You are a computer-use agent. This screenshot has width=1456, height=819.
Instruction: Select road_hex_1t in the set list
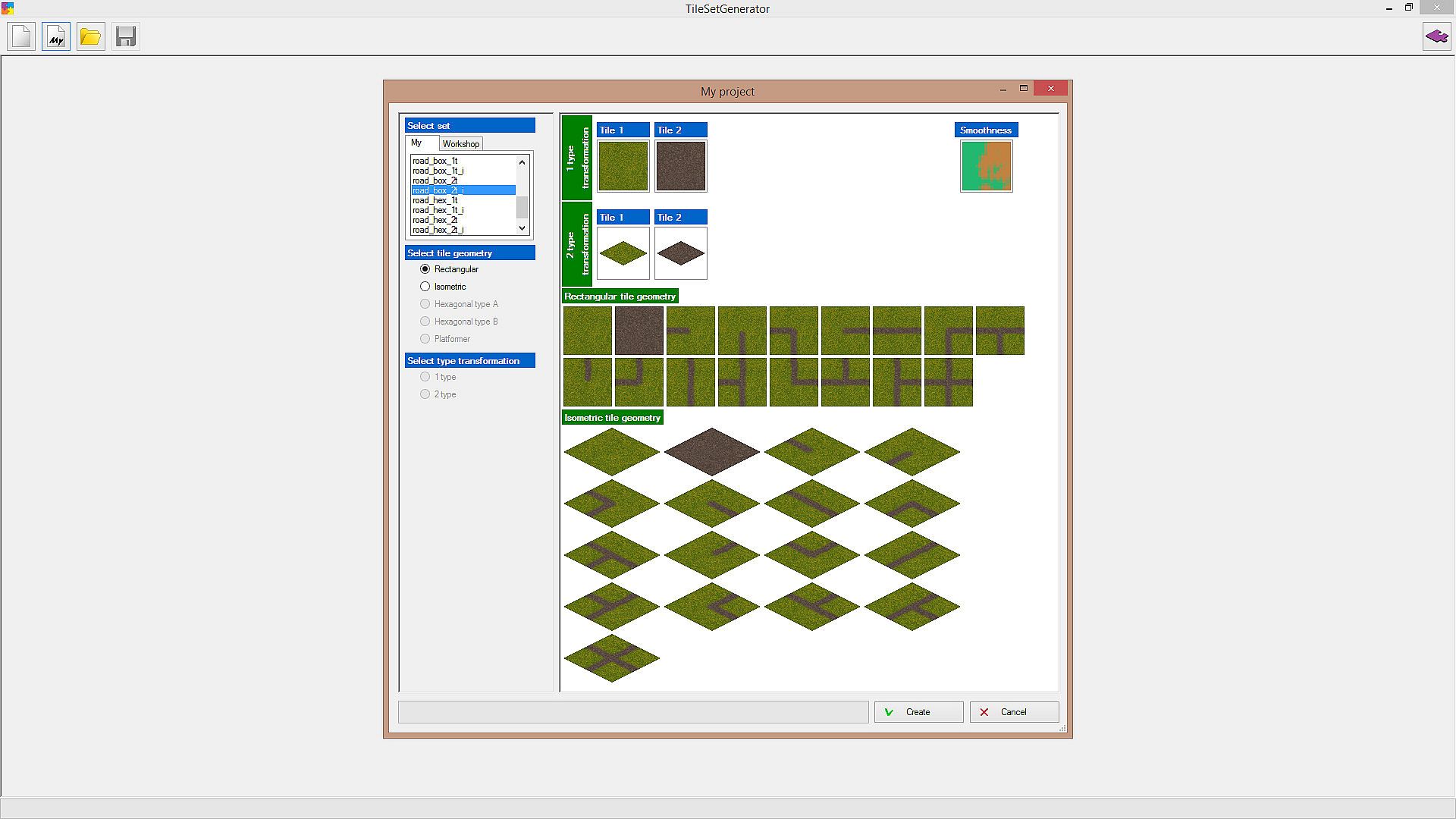(x=435, y=200)
